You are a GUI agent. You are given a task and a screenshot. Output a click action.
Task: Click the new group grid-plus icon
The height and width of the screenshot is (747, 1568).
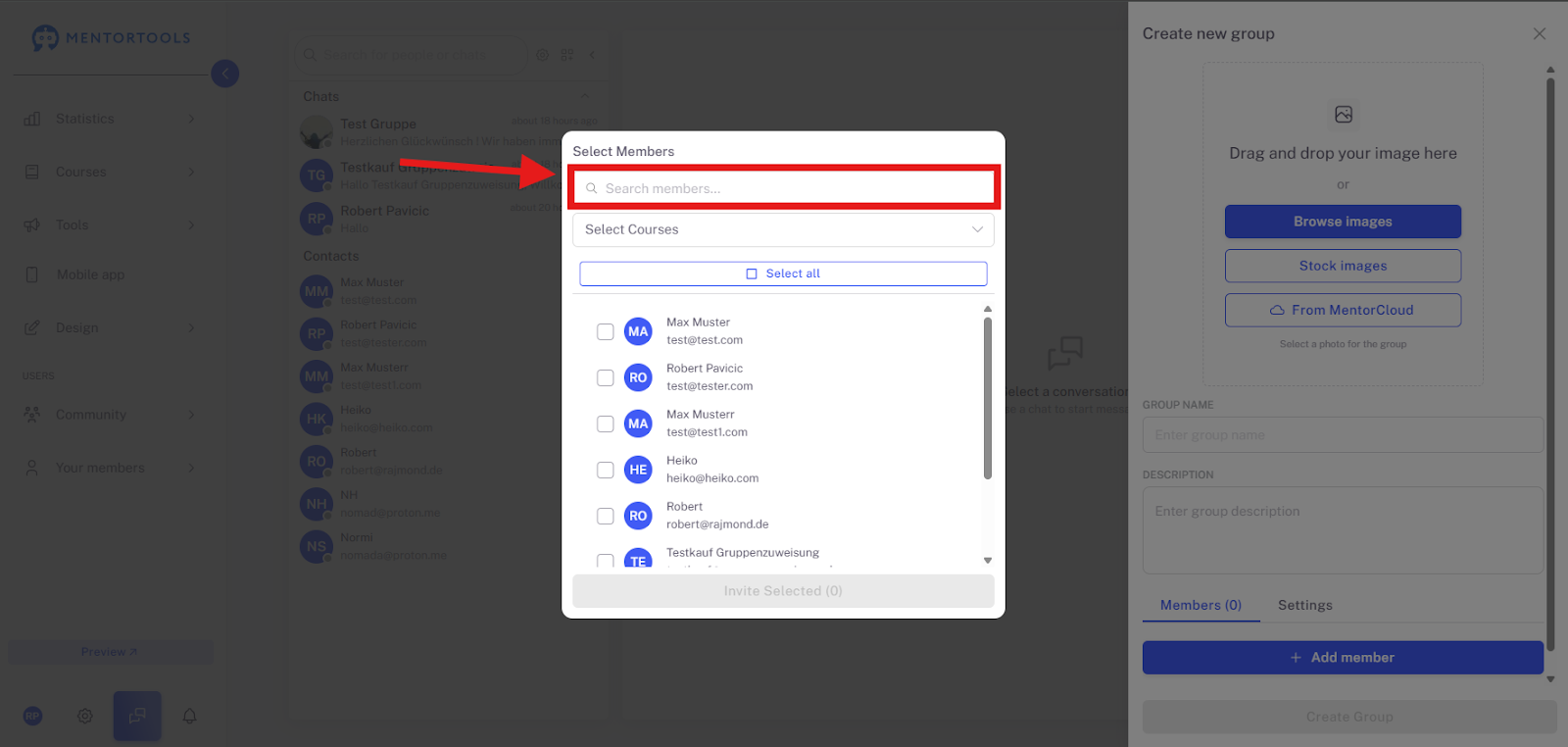click(x=566, y=55)
